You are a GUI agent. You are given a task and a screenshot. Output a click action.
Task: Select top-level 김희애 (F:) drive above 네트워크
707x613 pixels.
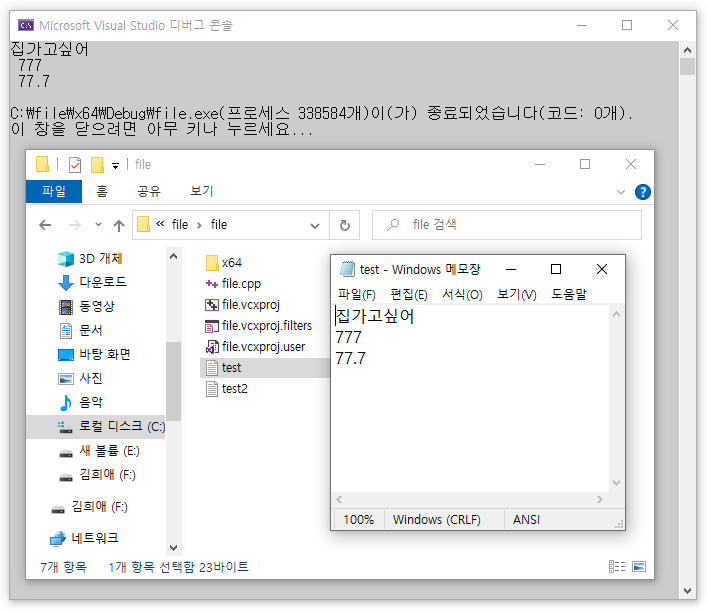89,507
